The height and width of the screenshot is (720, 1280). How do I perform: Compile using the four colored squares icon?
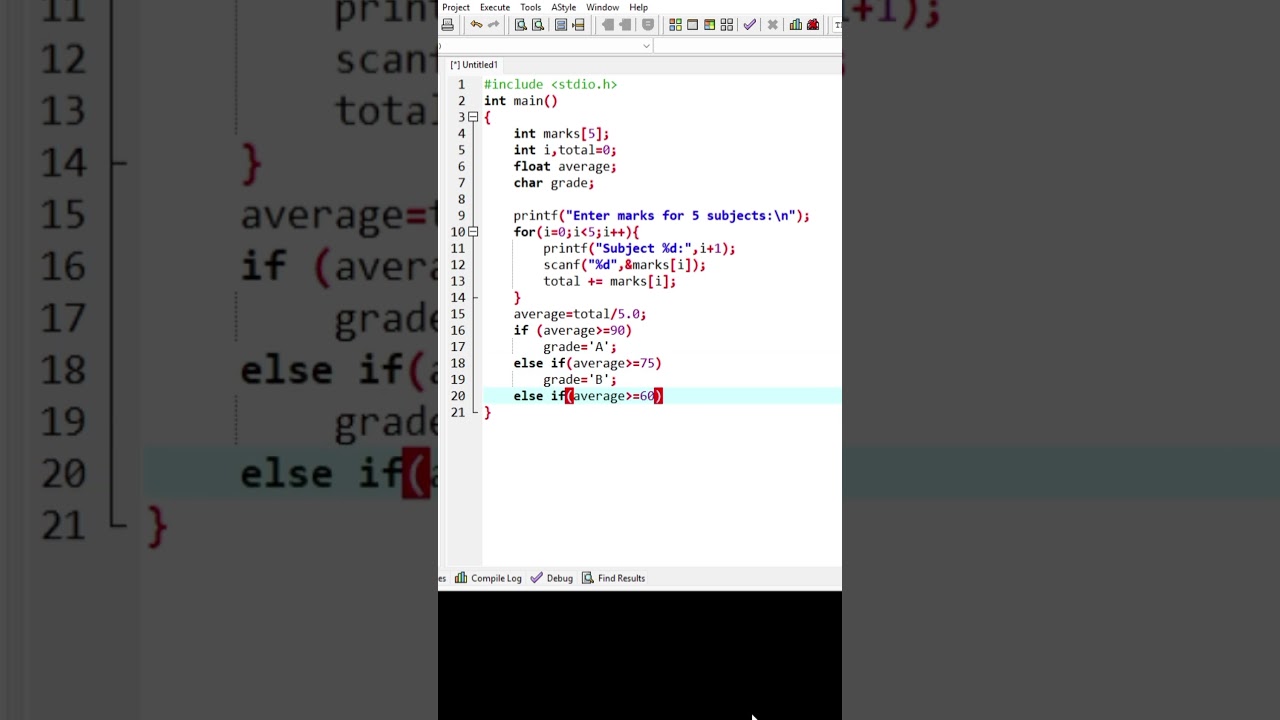click(x=675, y=25)
